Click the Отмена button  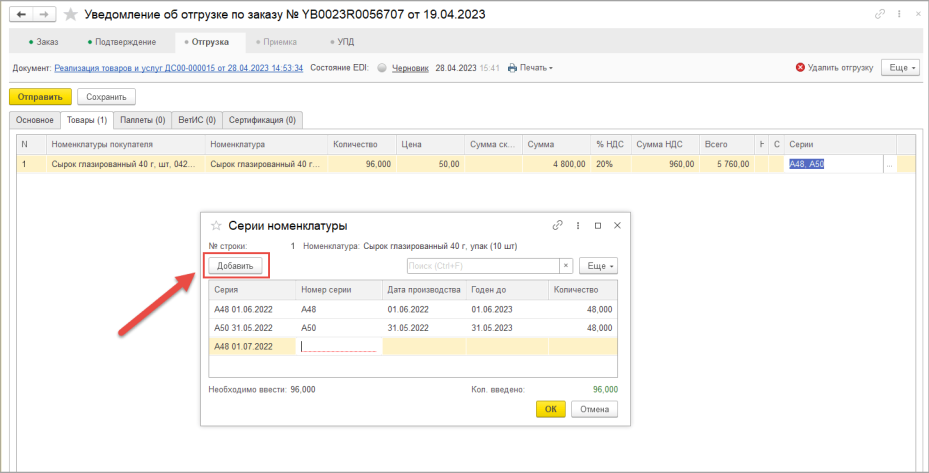point(595,410)
